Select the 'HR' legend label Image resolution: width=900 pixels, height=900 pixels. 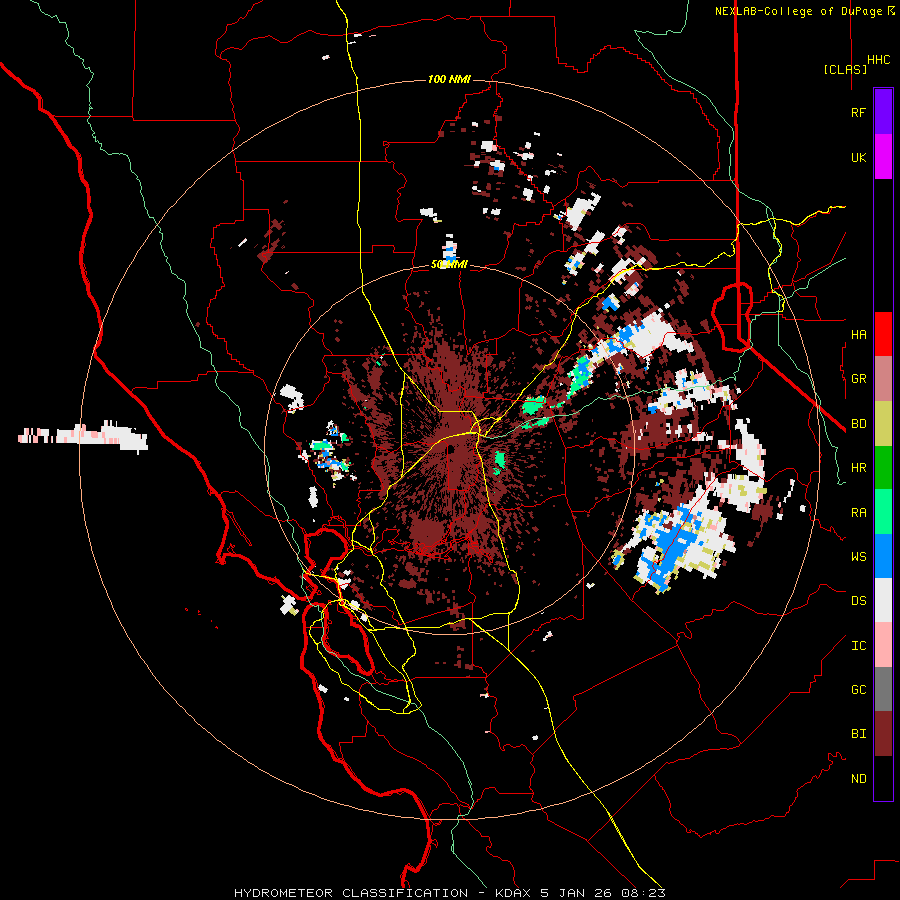858,468
